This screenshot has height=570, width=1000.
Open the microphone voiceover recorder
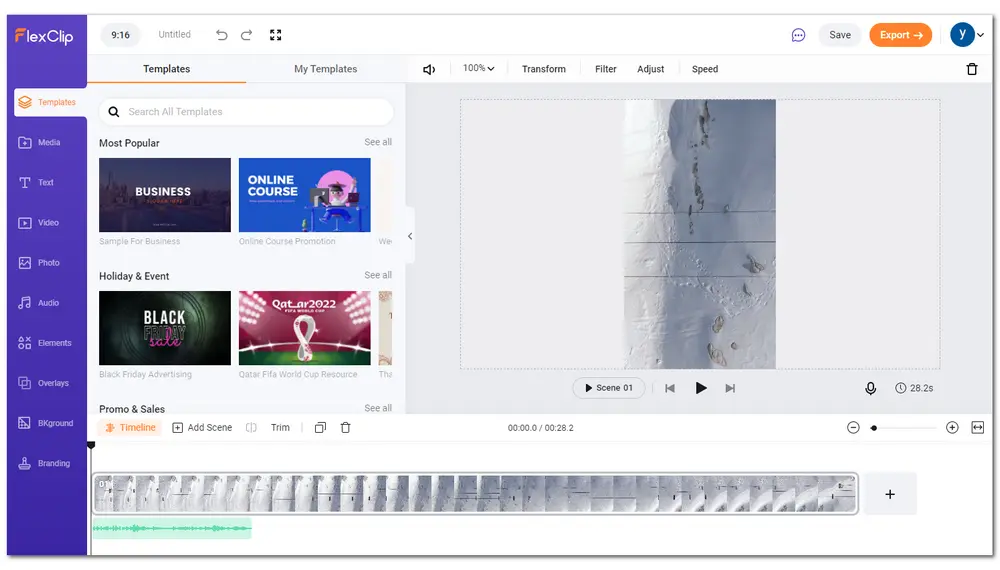click(x=870, y=388)
